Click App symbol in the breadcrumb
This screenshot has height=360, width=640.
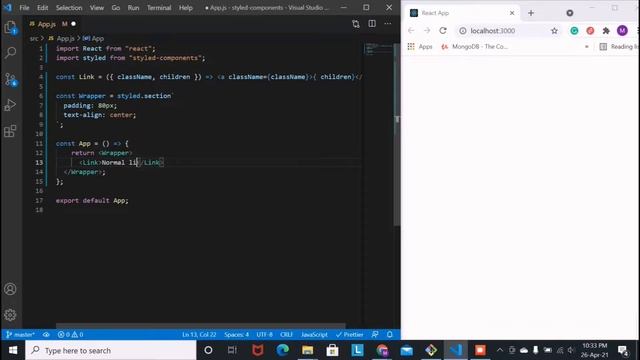pos(98,38)
